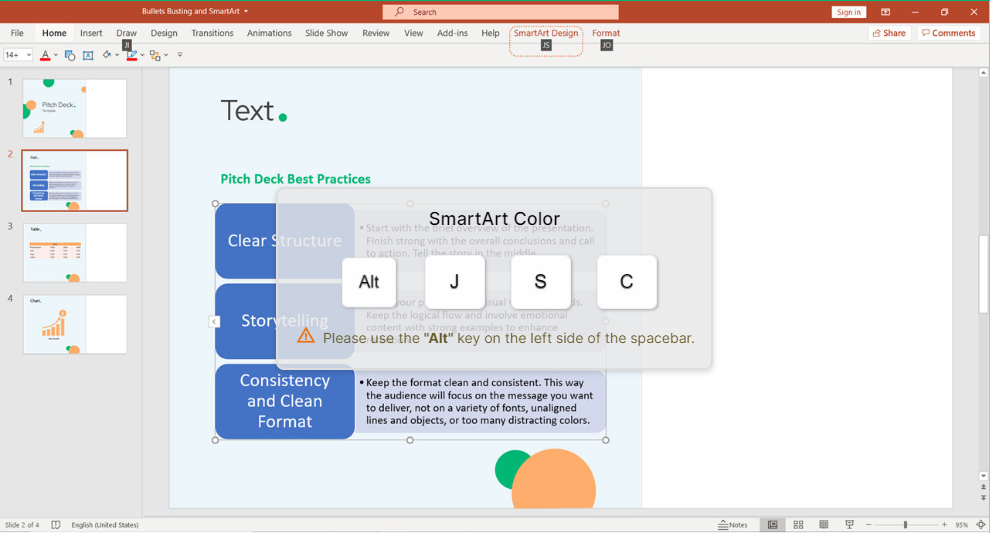This screenshot has width=990, height=533.
Task: Select slide 4 Chart thumbnail
Action: coord(75,324)
